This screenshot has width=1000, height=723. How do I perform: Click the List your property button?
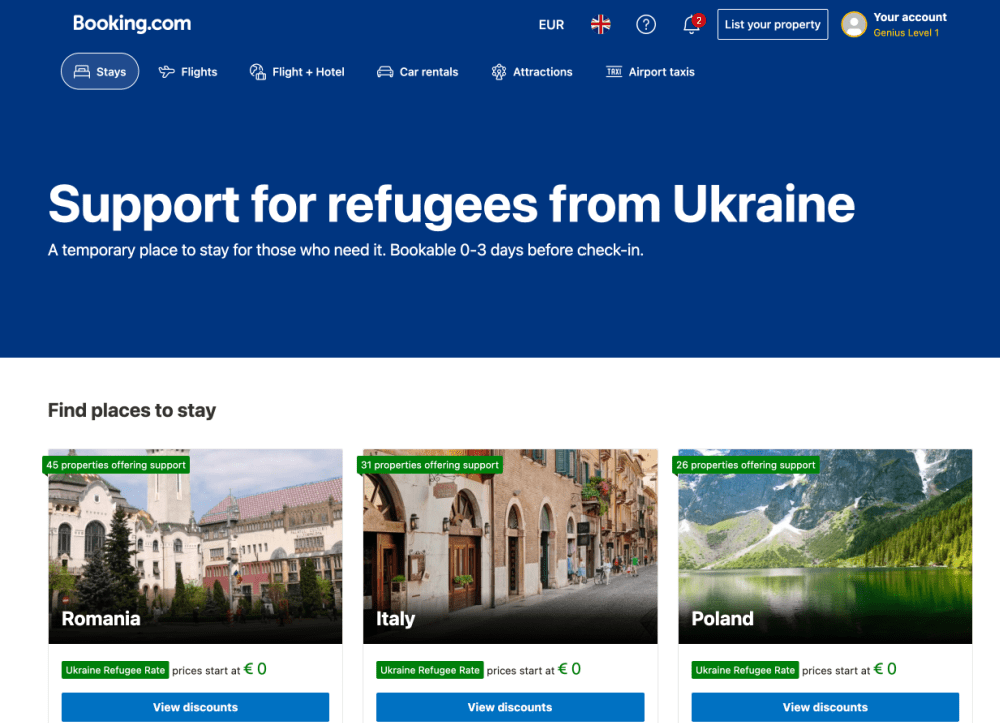click(772, 24)
